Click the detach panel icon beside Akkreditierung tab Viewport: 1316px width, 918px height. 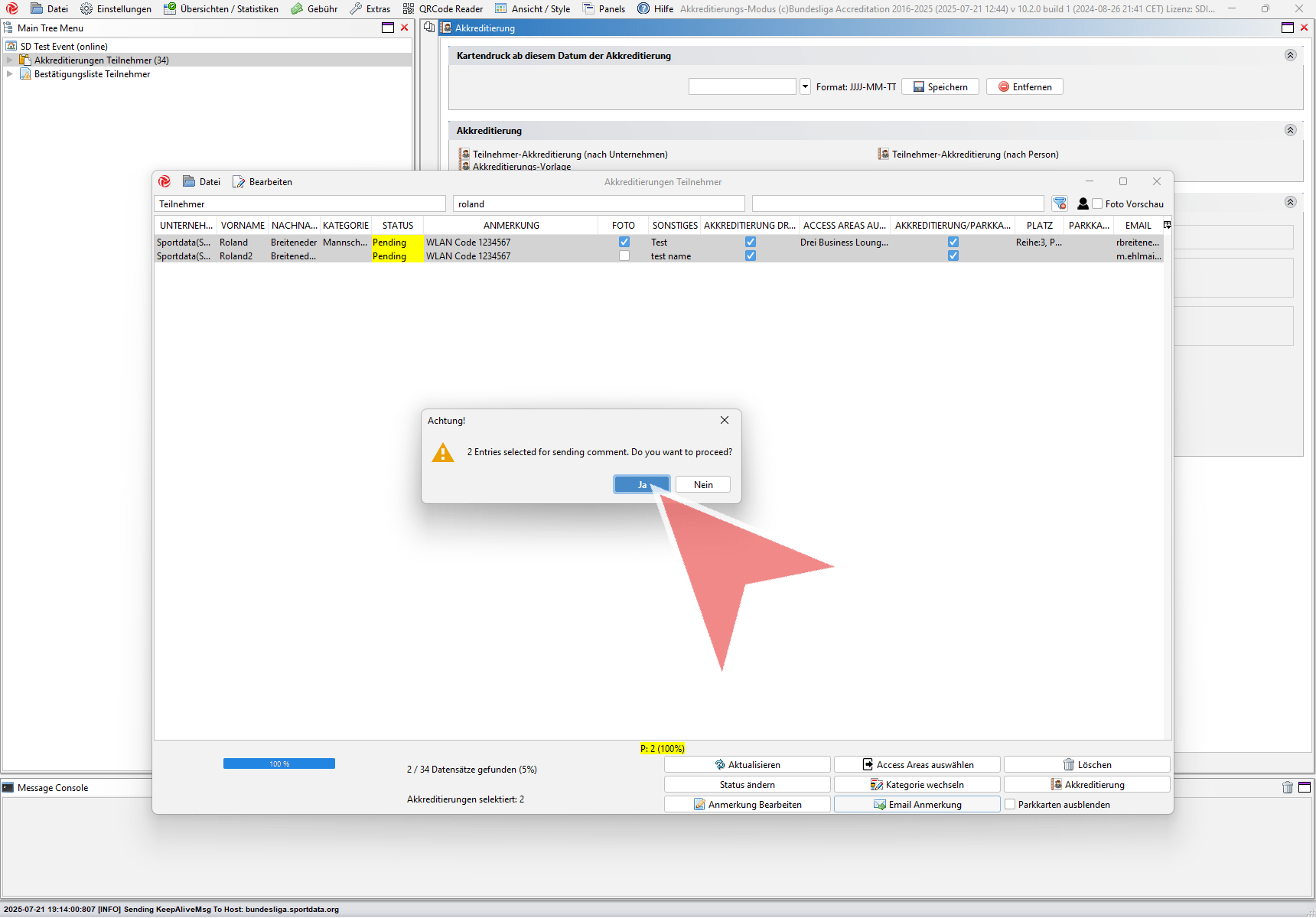tap(429, 28)
